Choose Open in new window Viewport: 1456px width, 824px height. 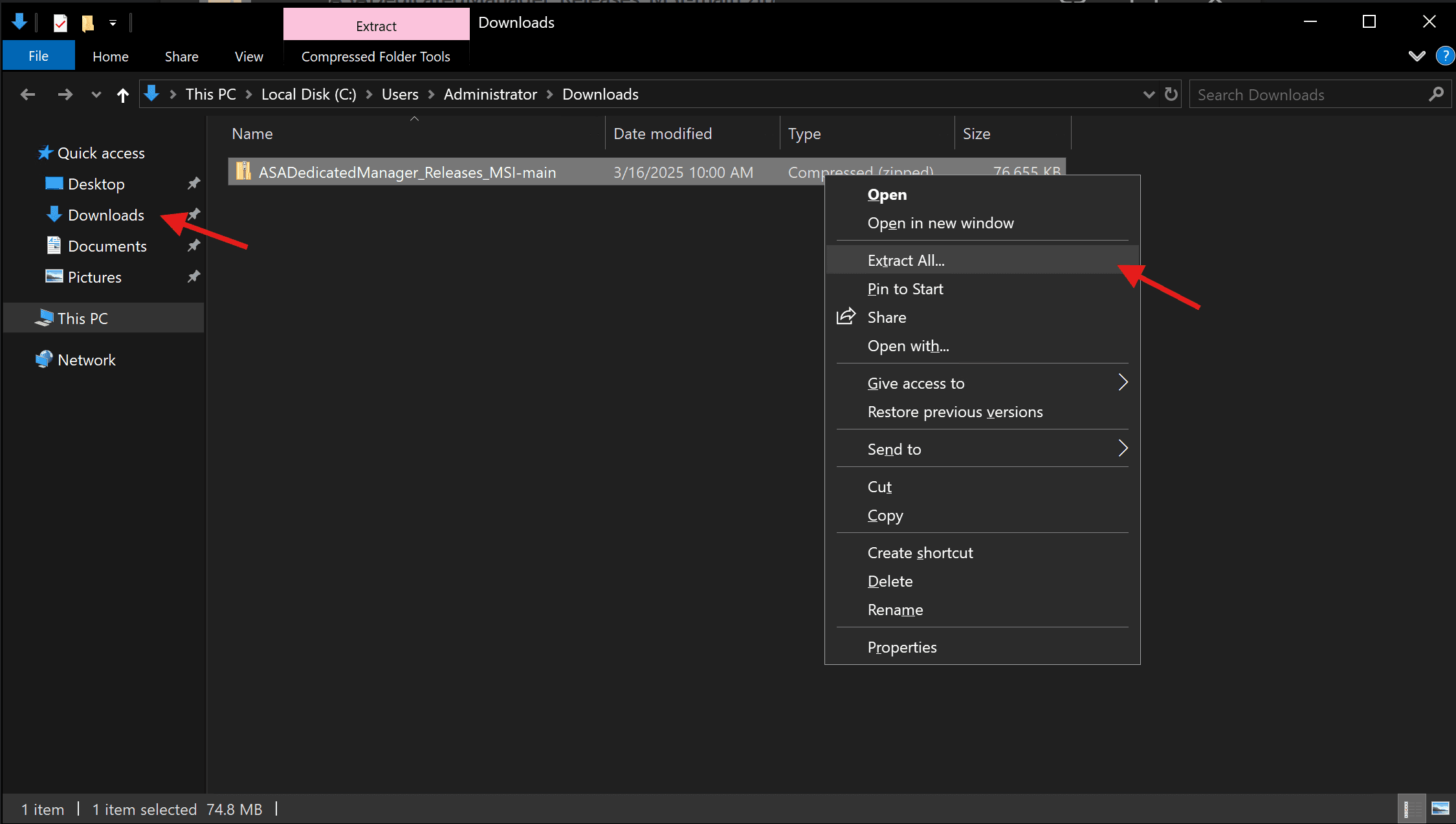(982, 223)
